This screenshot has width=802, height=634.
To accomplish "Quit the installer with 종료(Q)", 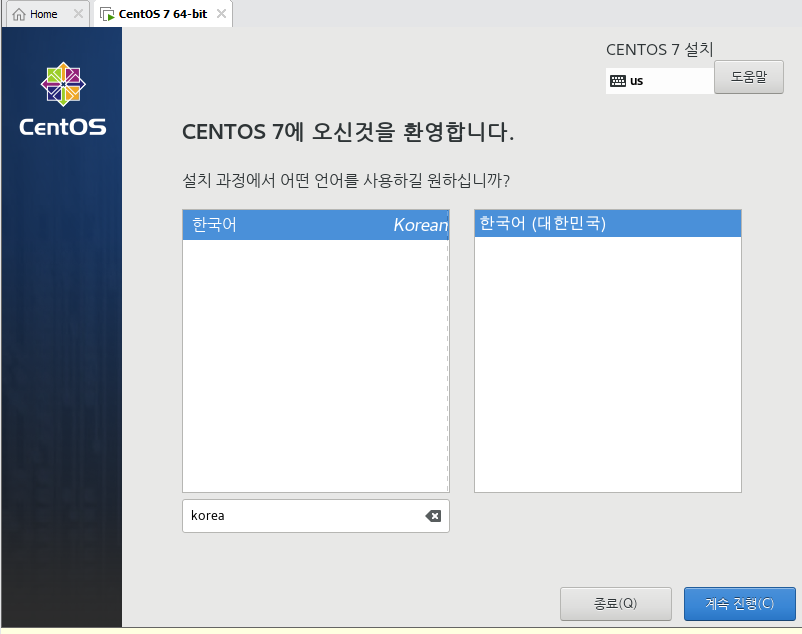I will point(615,604).
